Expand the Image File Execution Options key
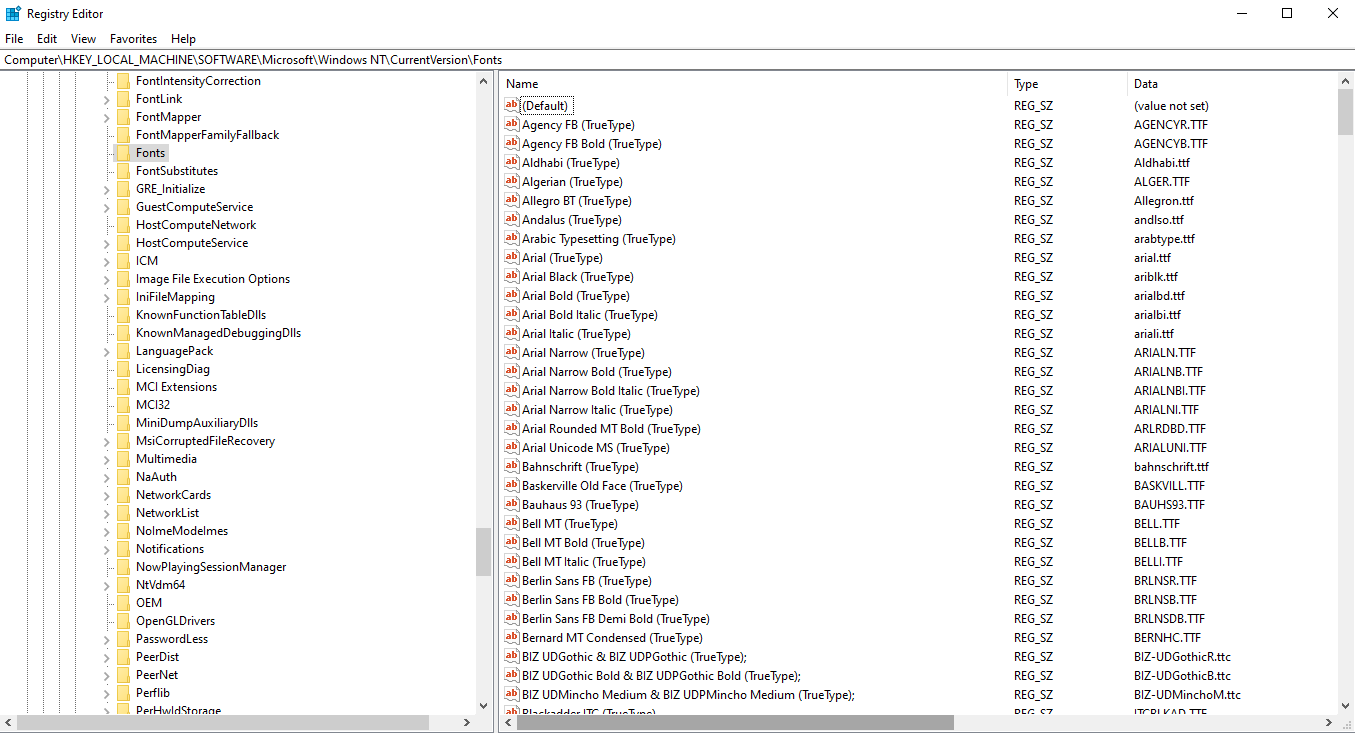The image size is (1355, 733). point(106,279)
